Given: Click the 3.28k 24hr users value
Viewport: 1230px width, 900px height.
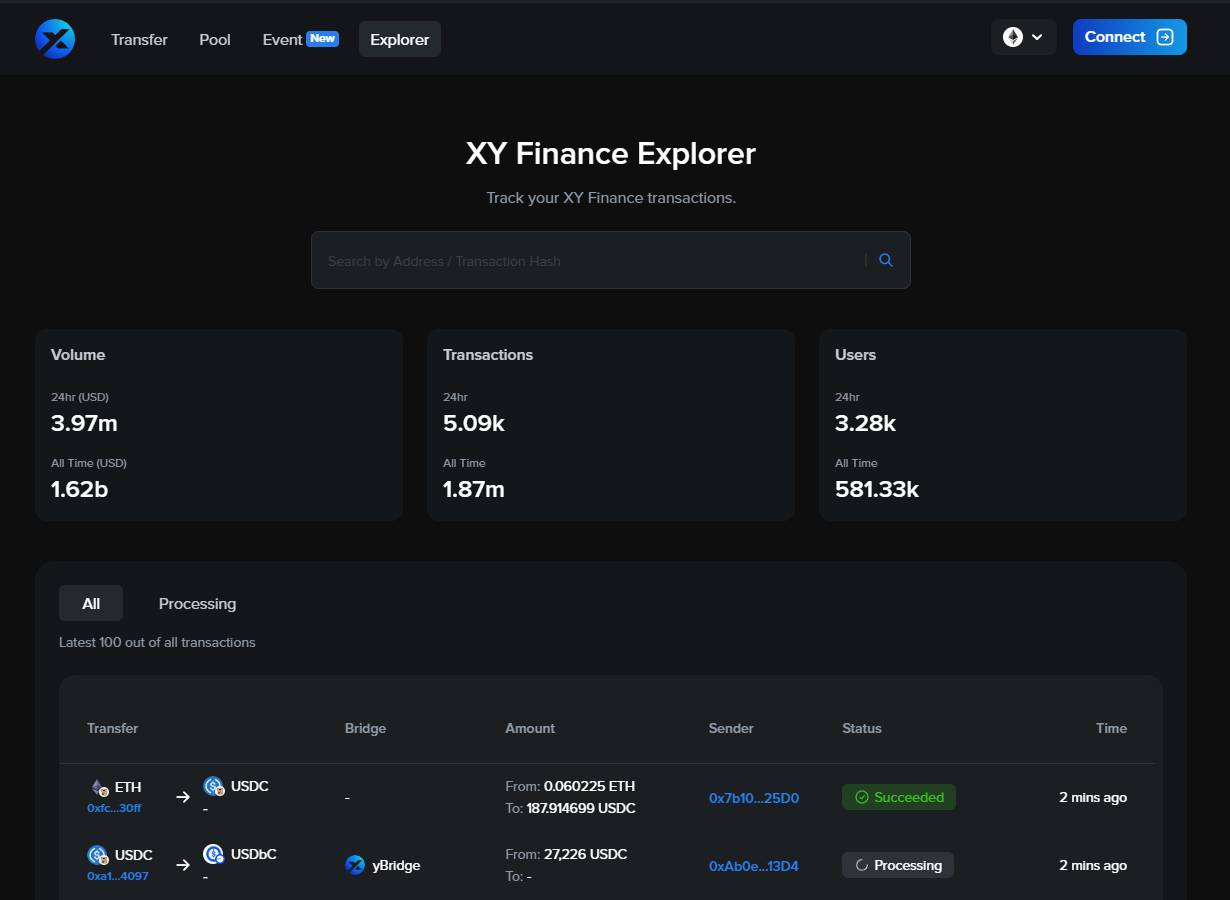Looking at the screenshot, I should [865, 423].
